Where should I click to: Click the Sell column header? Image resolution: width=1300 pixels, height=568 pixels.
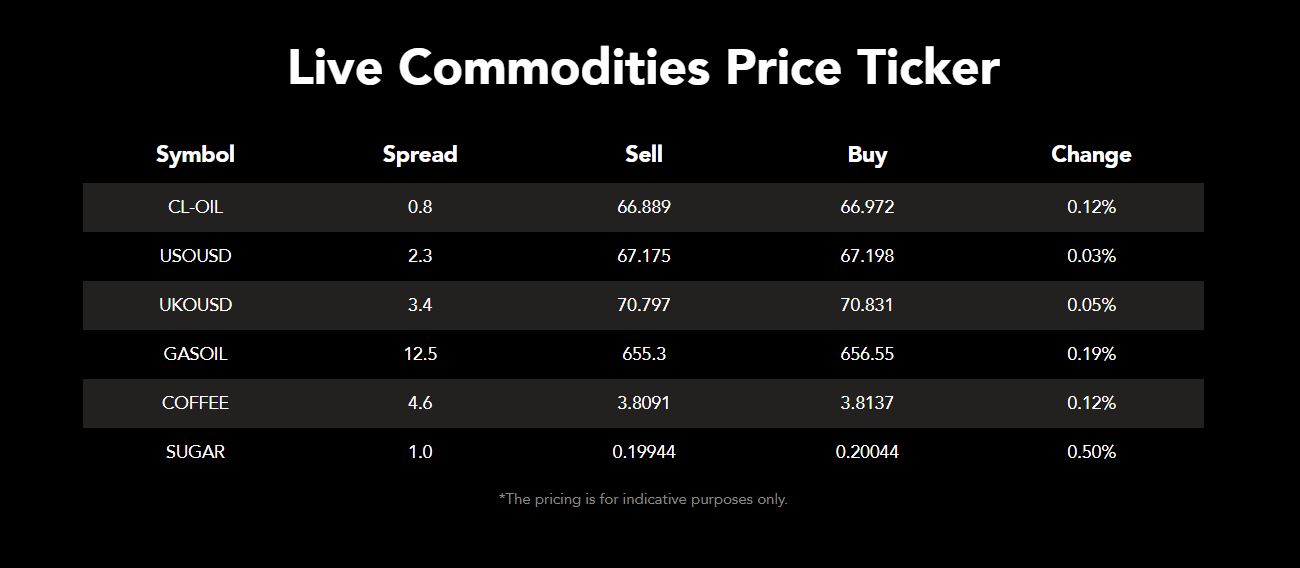click(x=644, y=155)
